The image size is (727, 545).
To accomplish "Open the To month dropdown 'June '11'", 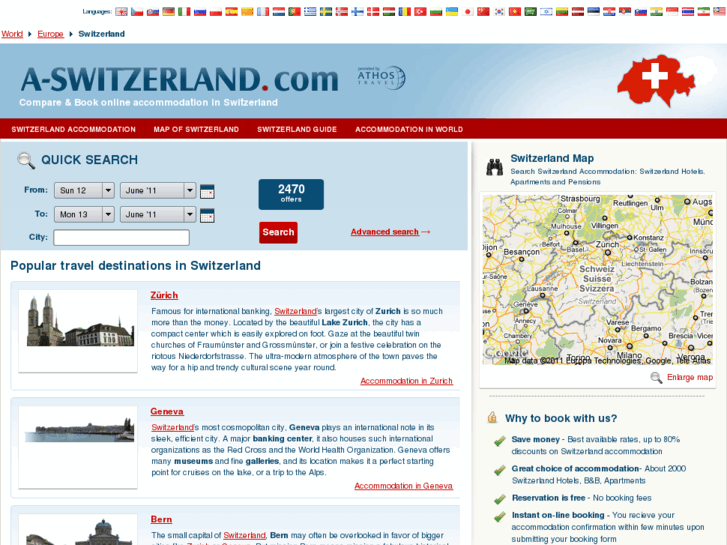I will (x=158, y=214).
